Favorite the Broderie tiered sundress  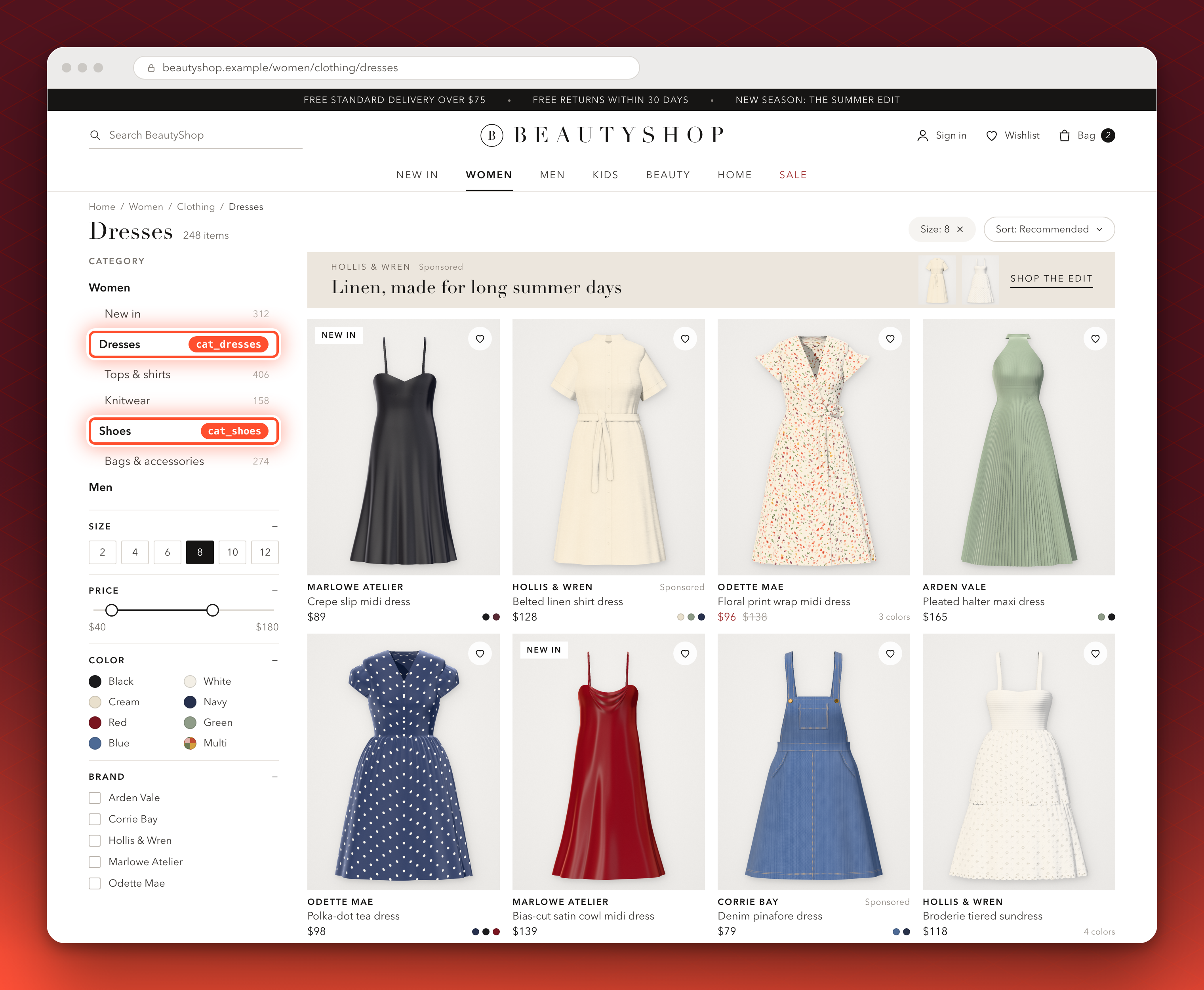click(1095, 653)
